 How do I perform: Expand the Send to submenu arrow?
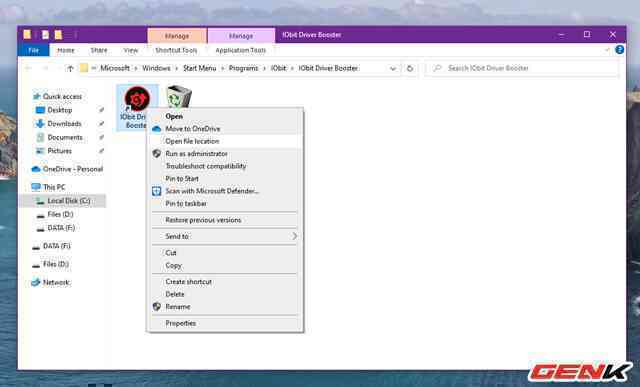pos(294,236)
